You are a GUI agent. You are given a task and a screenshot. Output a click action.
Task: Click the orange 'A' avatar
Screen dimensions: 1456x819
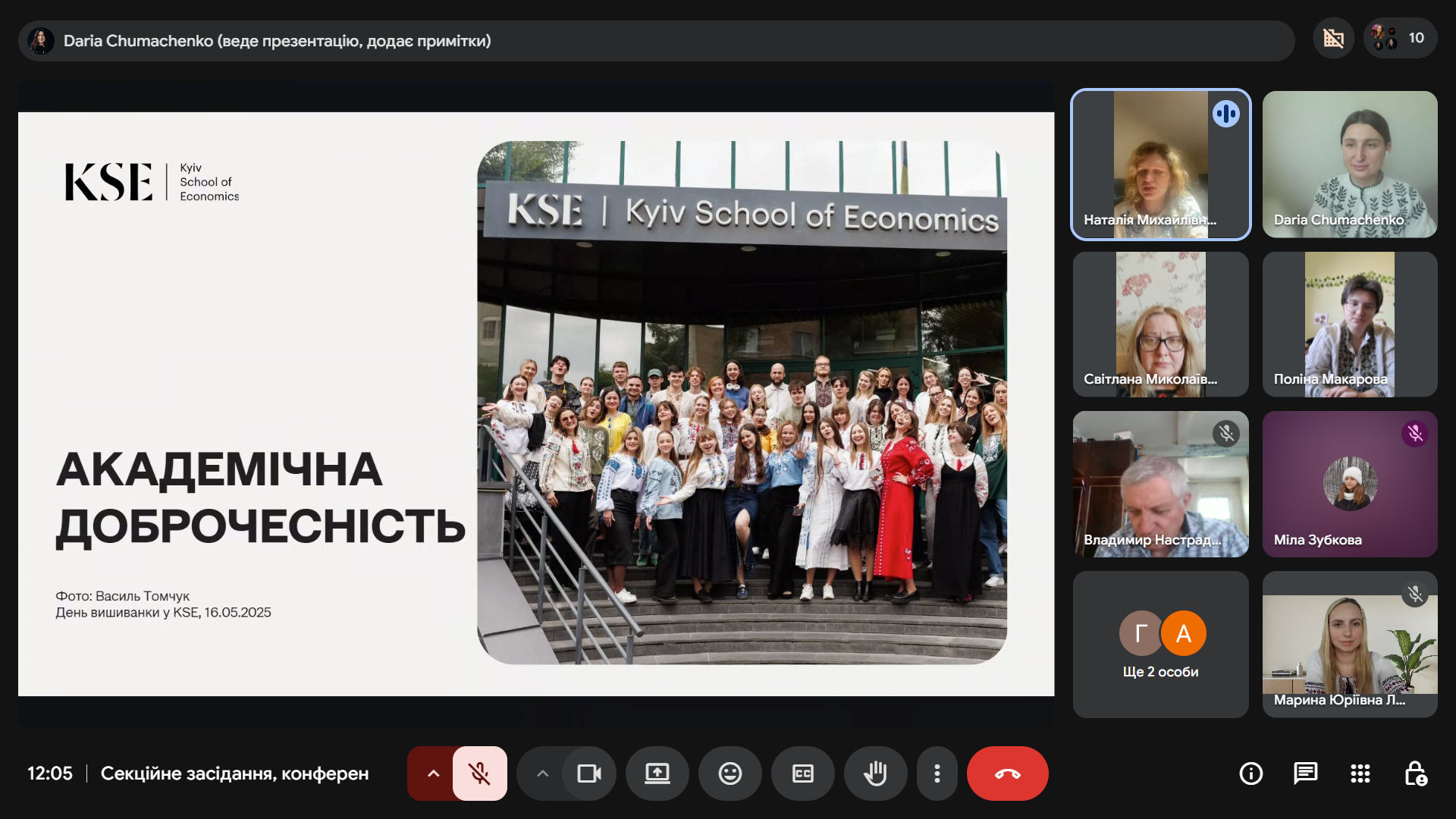point(1183,633)
